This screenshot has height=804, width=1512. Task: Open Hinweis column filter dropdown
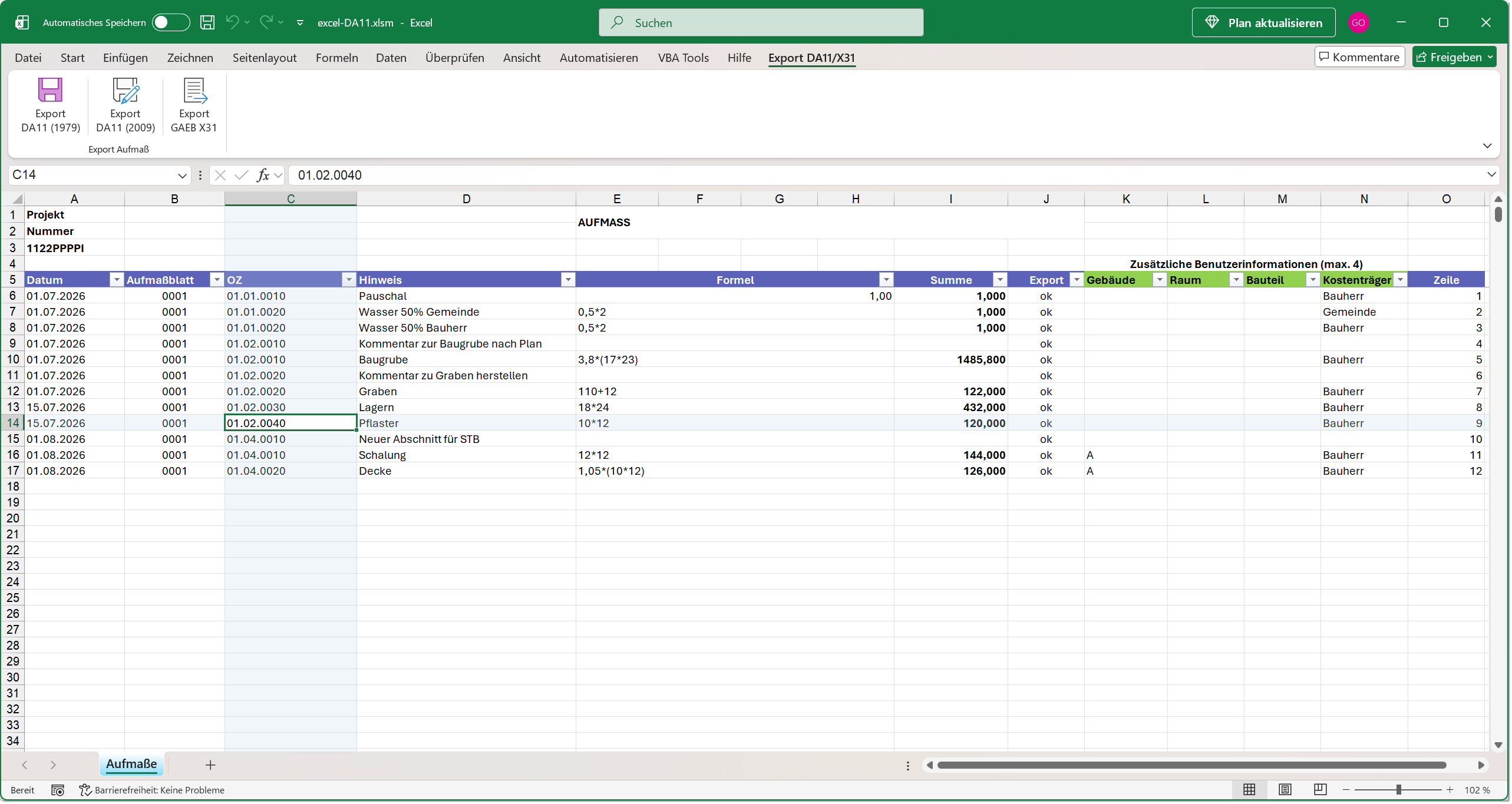point(568,280)
